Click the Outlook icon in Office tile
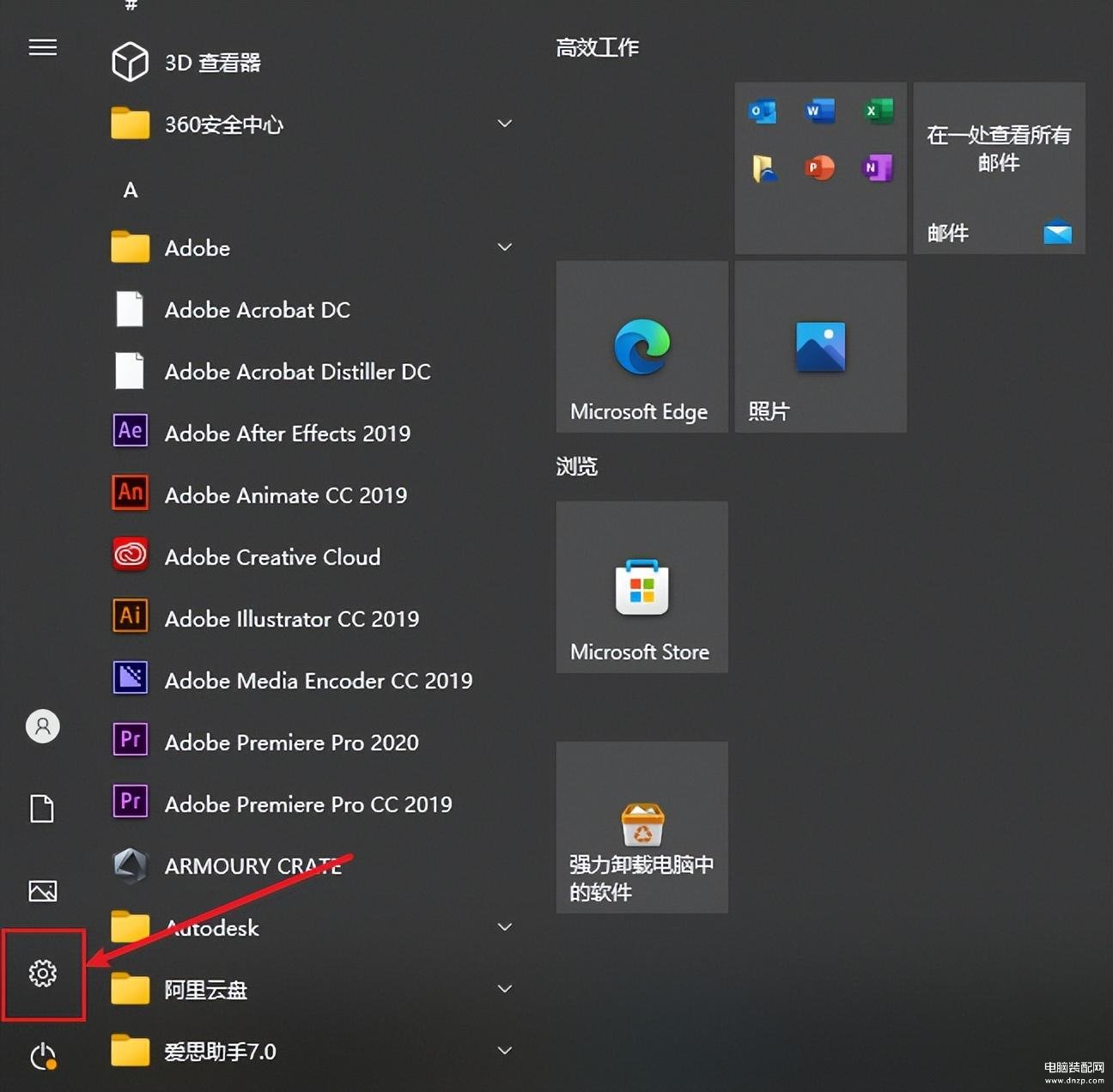This screenshot has height=1092, width=1113. point(762,112)
